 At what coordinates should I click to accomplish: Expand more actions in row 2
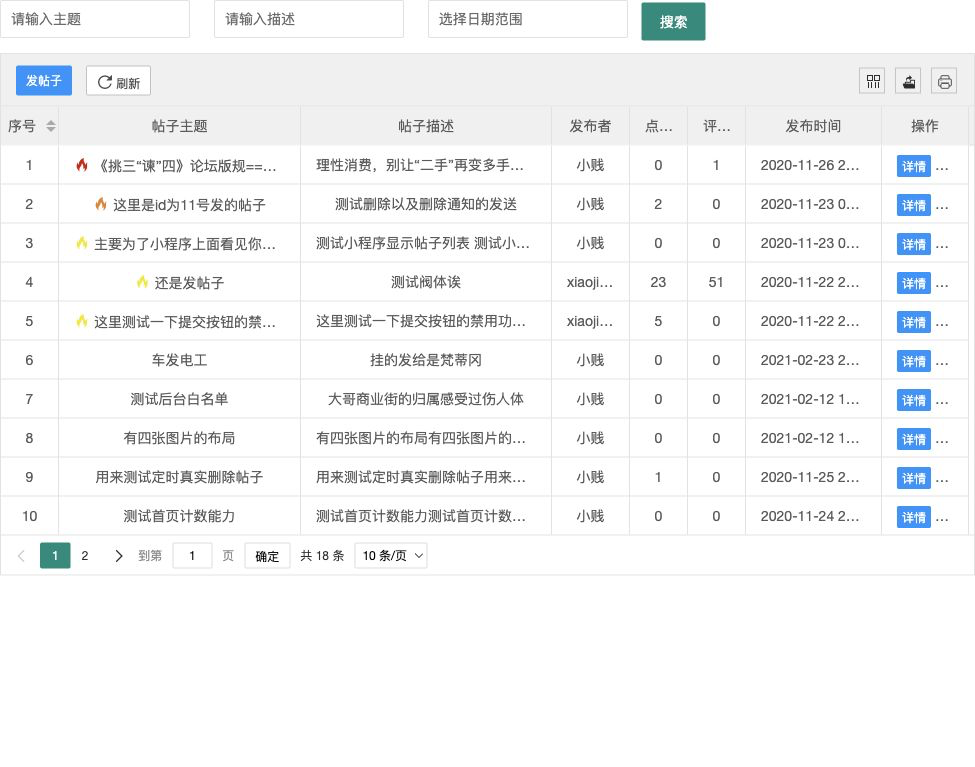(x=942, y=205)
